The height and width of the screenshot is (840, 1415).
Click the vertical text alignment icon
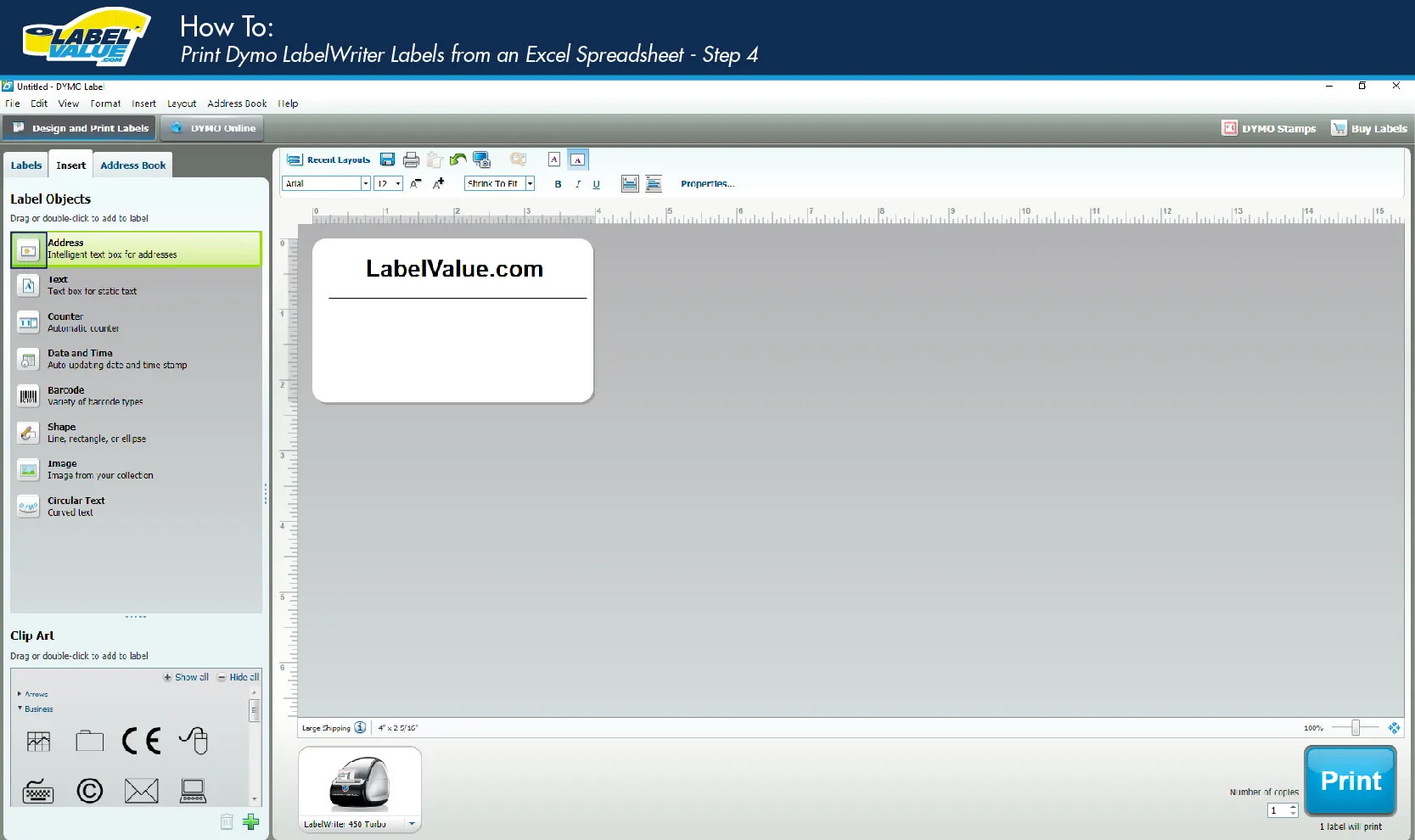pyautogui.click(x=654, y=183)
